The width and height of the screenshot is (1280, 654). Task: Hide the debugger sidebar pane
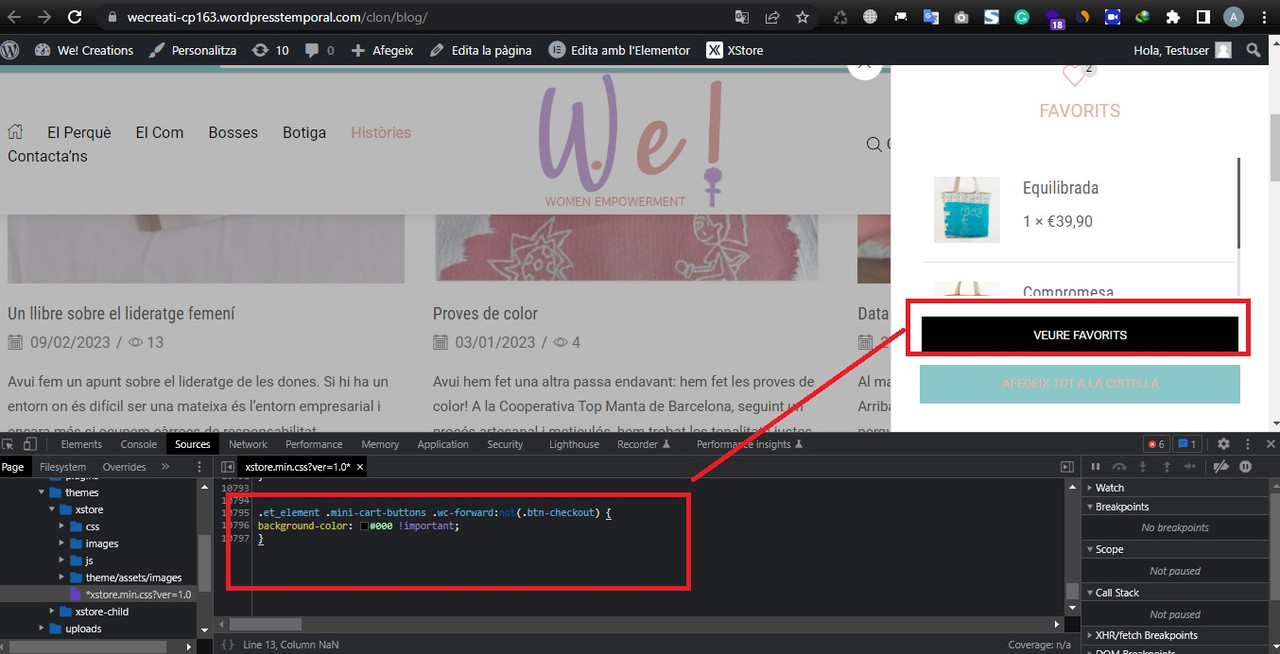pos(1066,467)
